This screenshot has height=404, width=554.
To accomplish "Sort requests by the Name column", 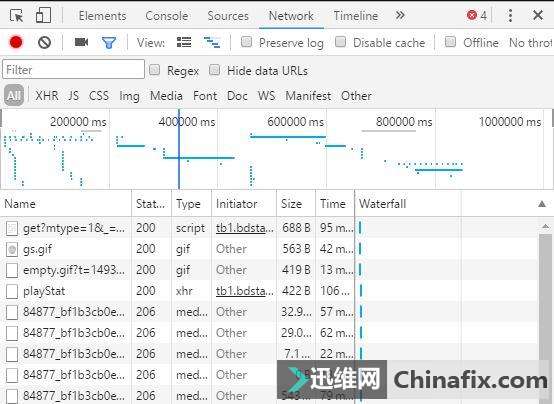I will (66, 204).
